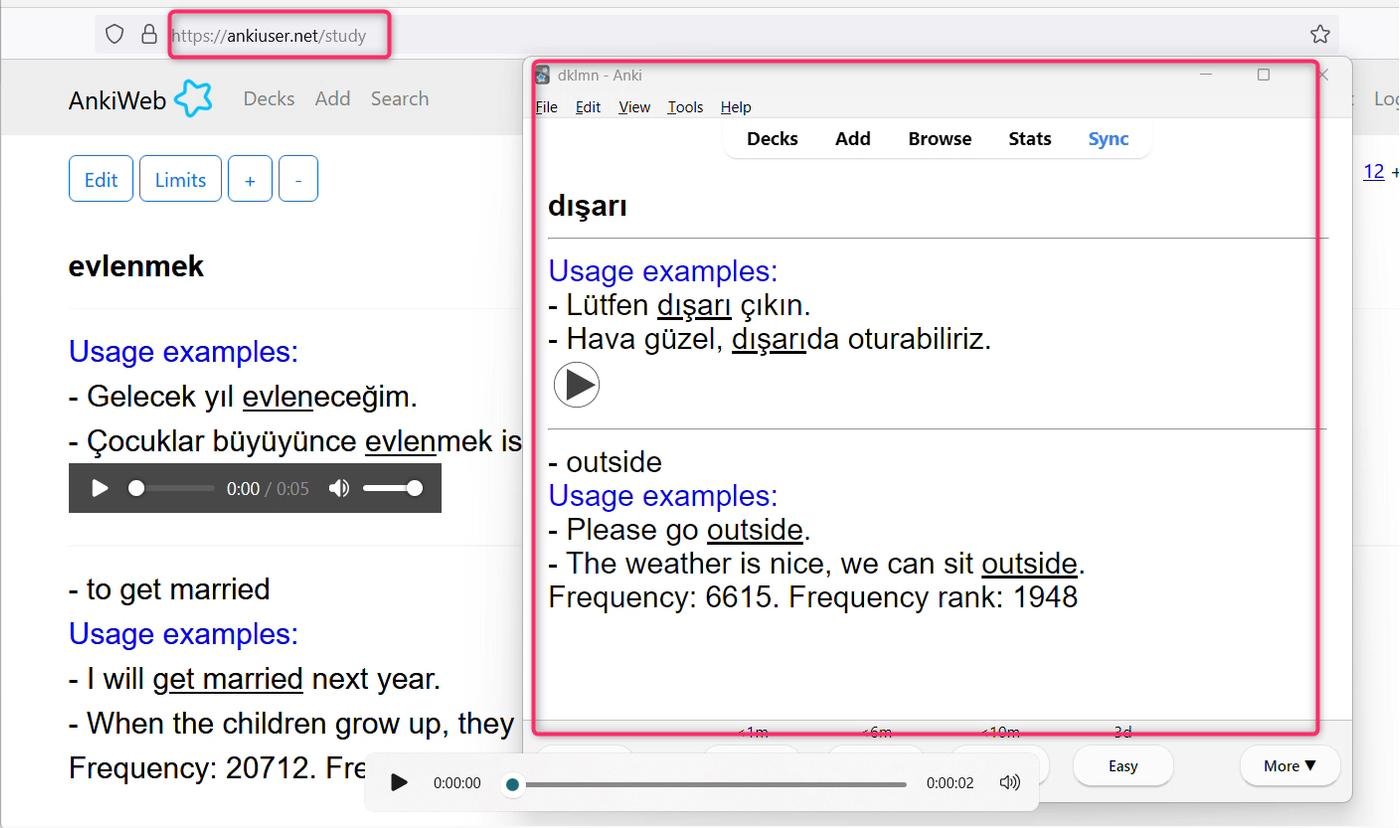The image size is (1400, 828).
Task: Open the File menu in Anki
Action: pos(547,107)
